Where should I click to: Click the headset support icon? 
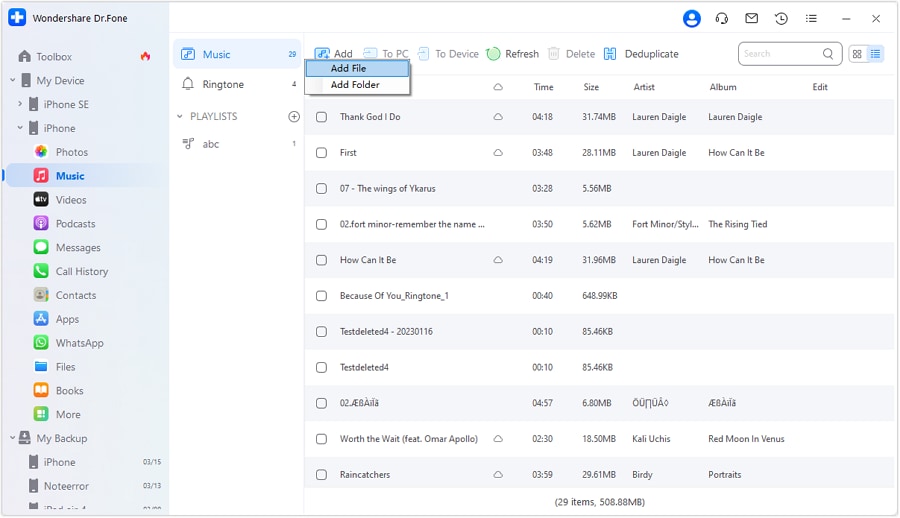721,18
